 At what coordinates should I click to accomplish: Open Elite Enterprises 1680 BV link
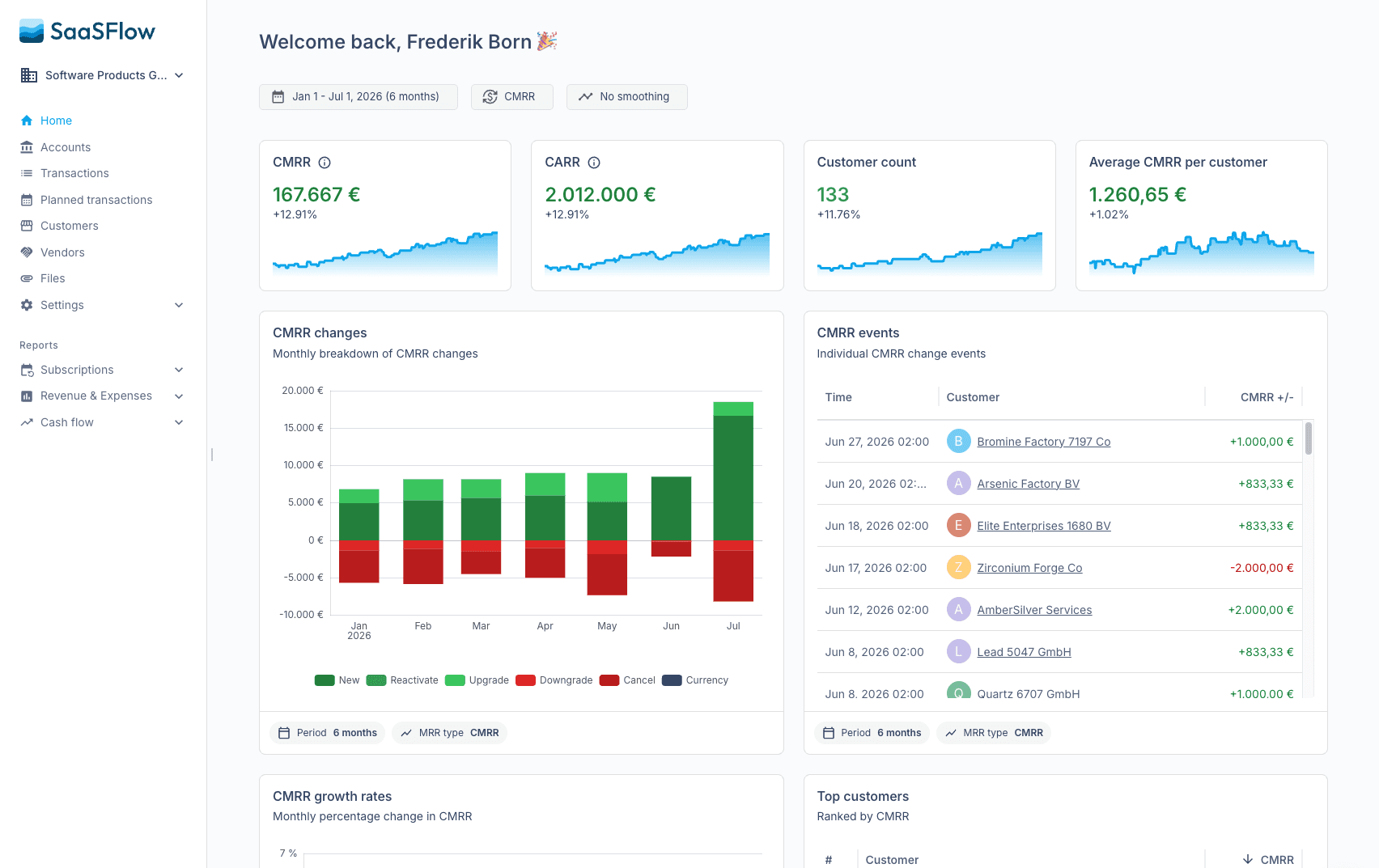point(1043,526)
